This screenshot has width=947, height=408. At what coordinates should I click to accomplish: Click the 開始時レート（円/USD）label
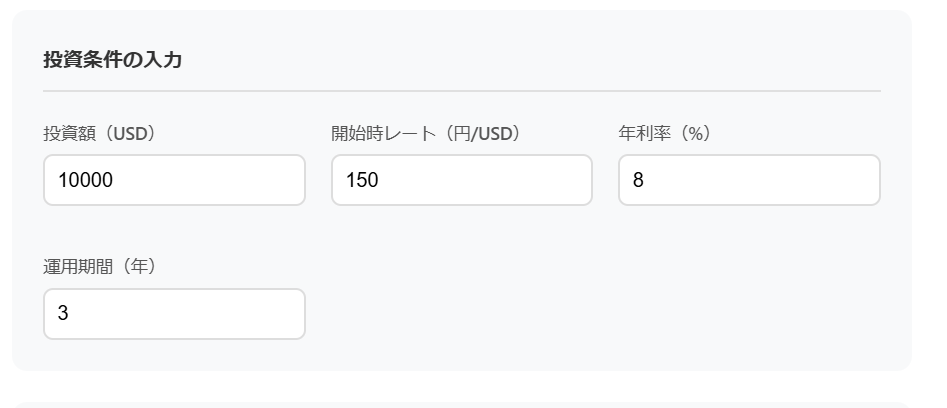point(426,133)
